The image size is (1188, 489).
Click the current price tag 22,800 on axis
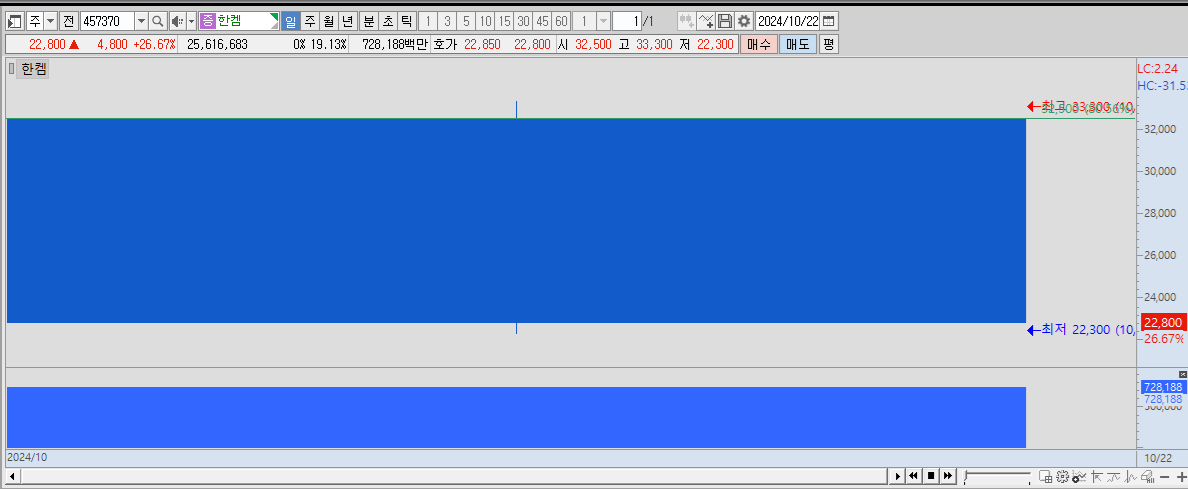click(x=1163, y=321)
